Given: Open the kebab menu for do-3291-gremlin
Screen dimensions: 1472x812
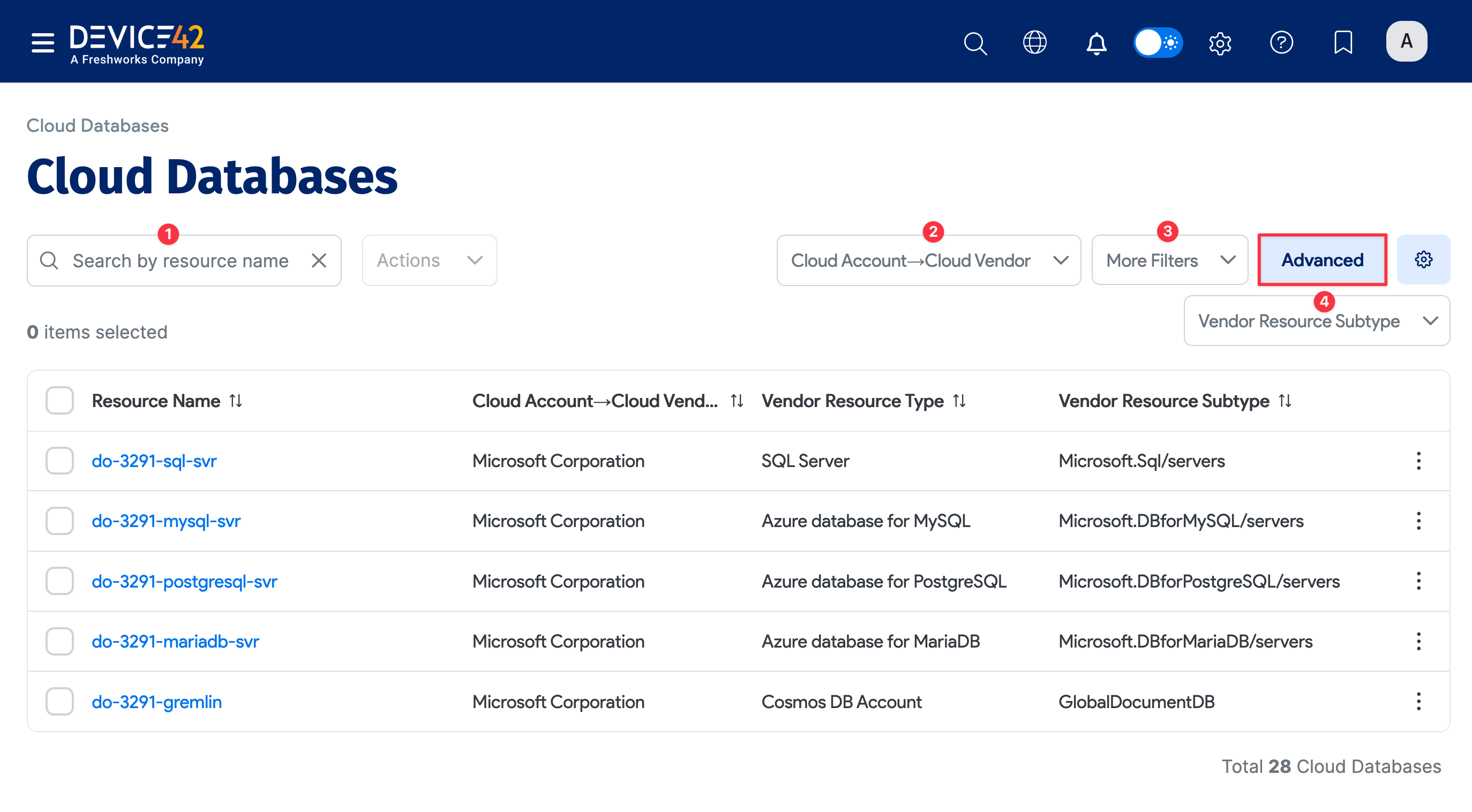Looking at the screenshot, I should (1419, 701).
